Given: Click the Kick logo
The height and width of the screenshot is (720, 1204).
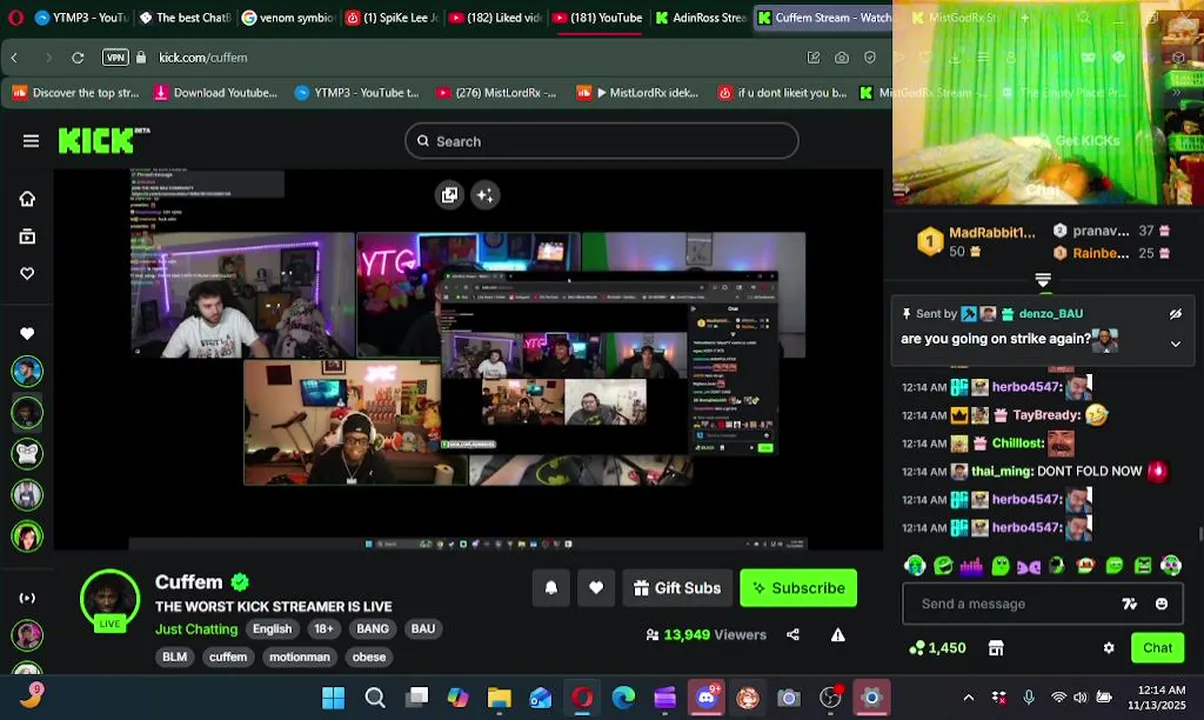Looking at the screenshot, I should 104,140.
